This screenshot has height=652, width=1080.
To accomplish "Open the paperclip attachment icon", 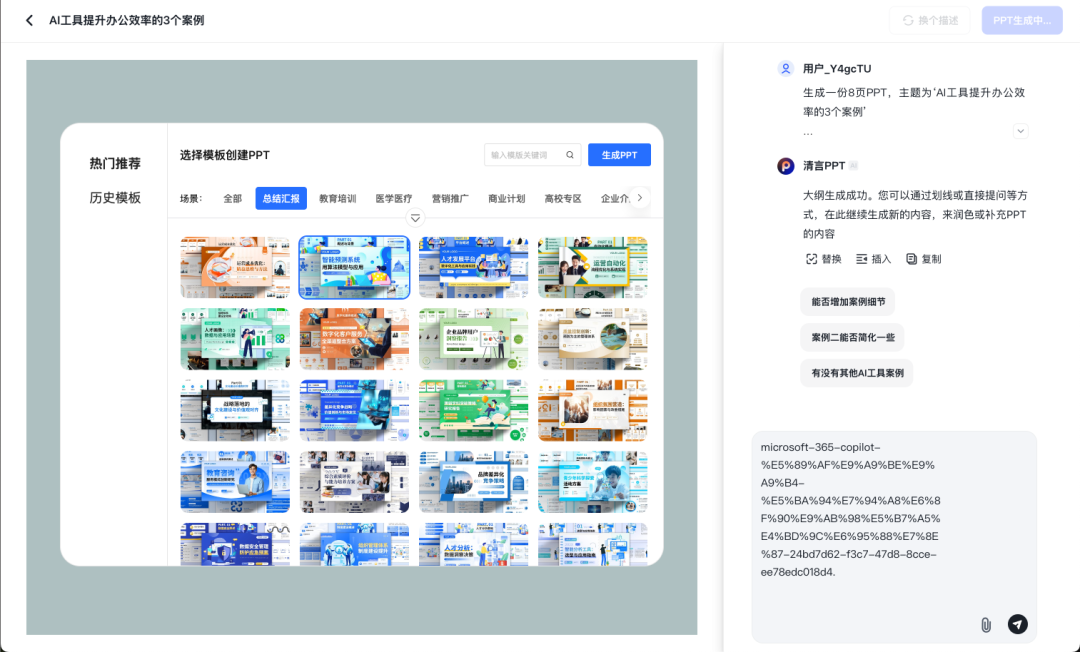I will pos(985,623).
